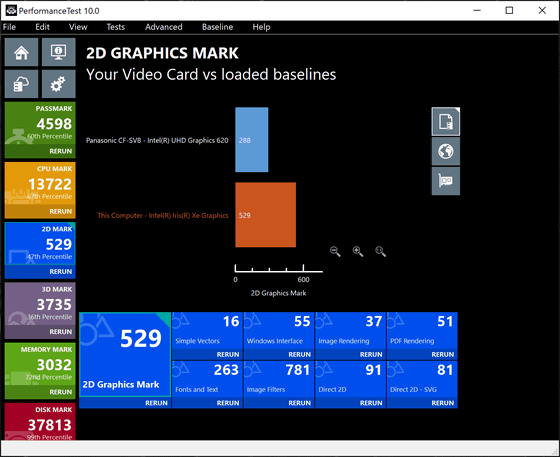Click the 2D Graphics Mark axis label

pos(278,293)
